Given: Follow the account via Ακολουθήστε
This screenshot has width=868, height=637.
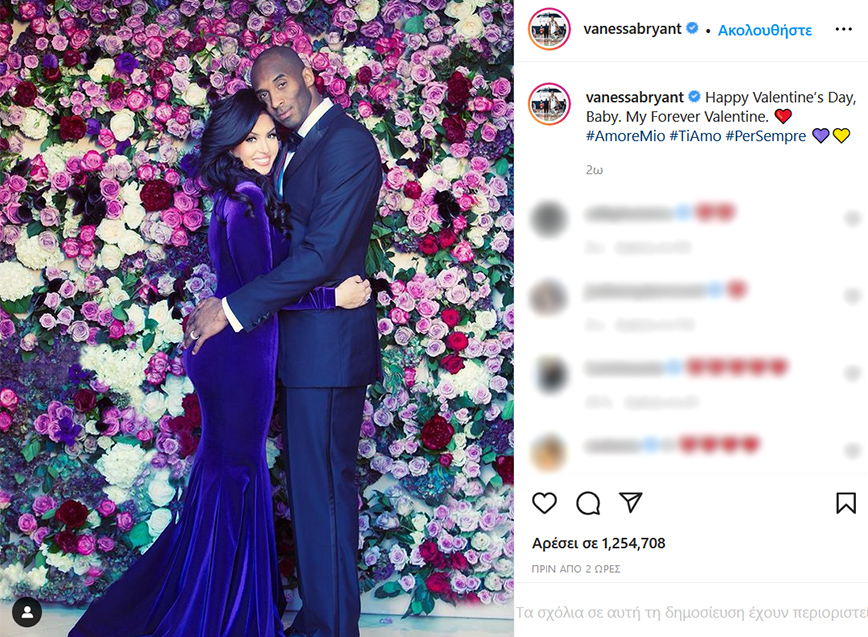Looking at the screenshot, I should click(x=764, y=30).
